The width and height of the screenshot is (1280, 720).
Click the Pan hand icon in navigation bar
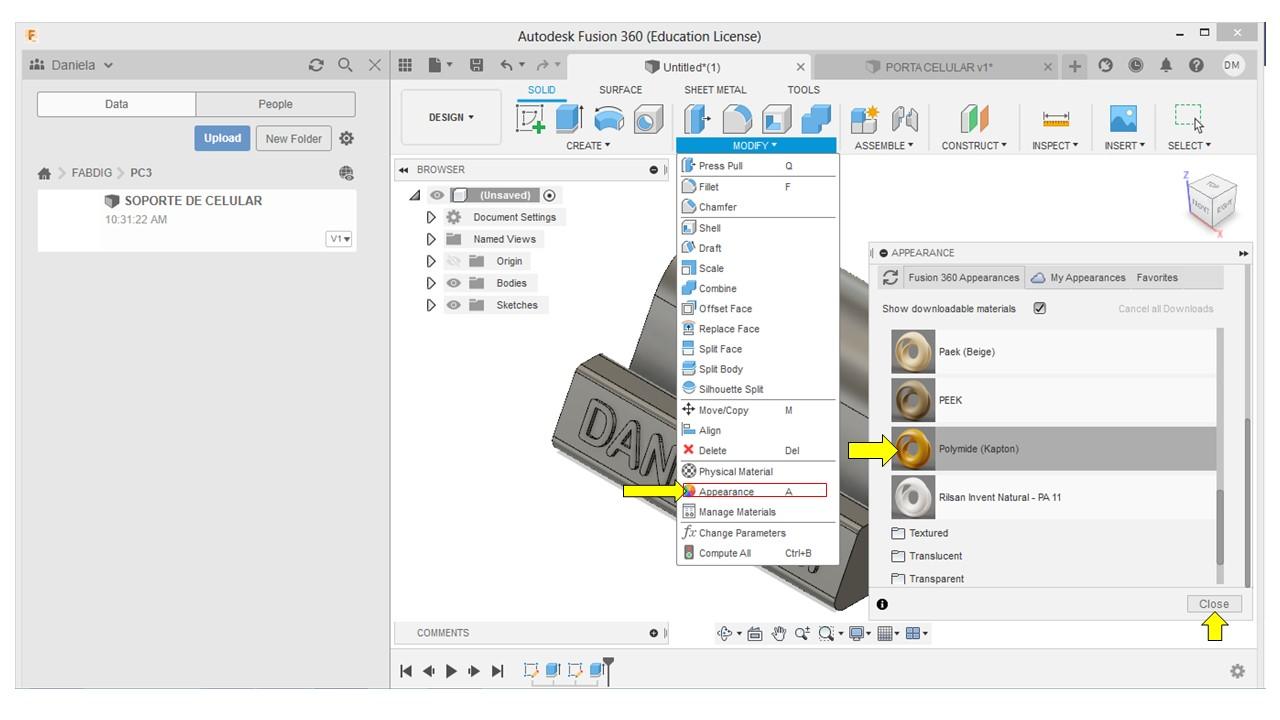click(x=779, y=633)
